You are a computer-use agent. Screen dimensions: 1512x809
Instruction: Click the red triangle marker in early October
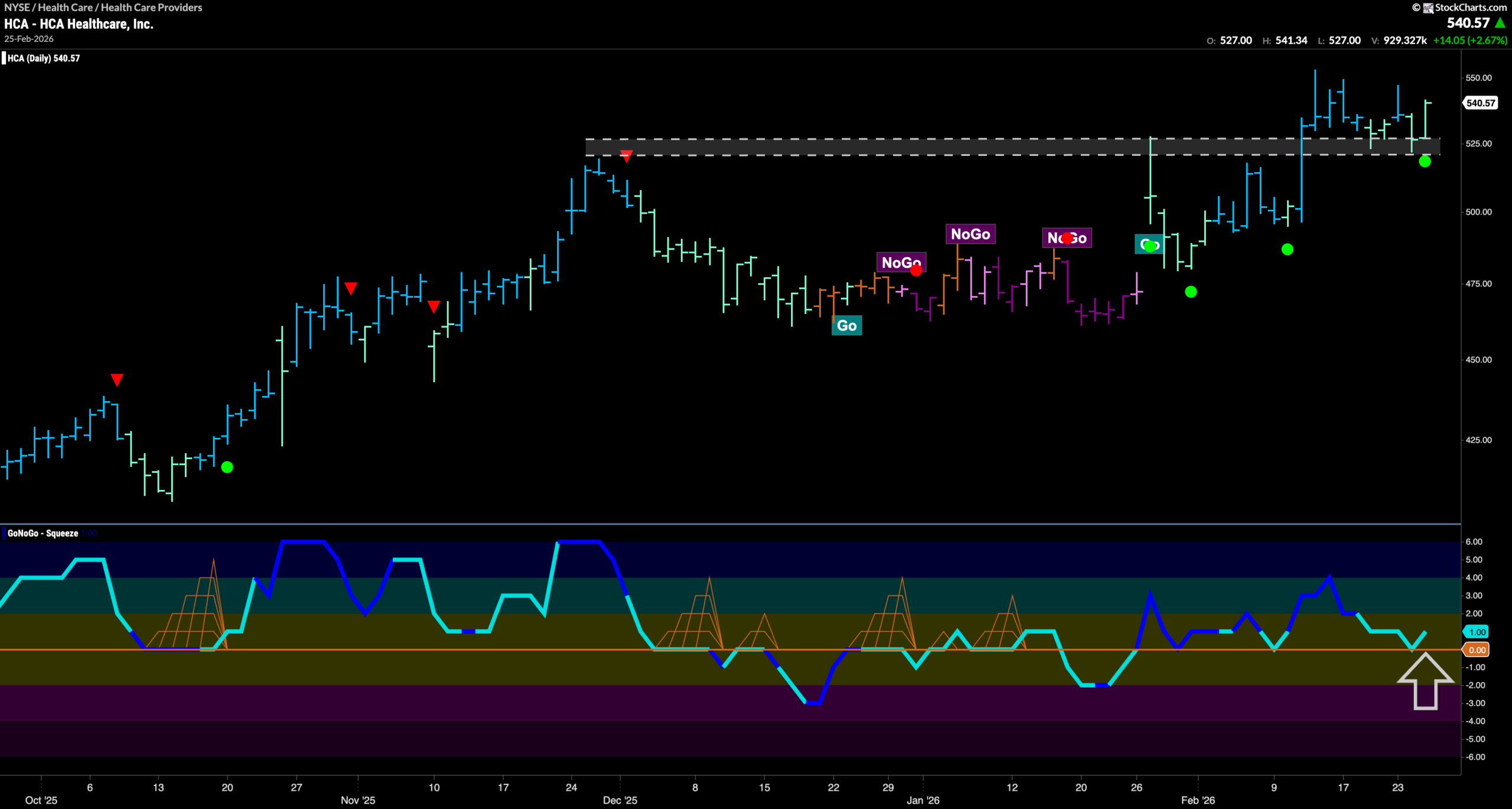pyautogui.click(x=117, y=379)
